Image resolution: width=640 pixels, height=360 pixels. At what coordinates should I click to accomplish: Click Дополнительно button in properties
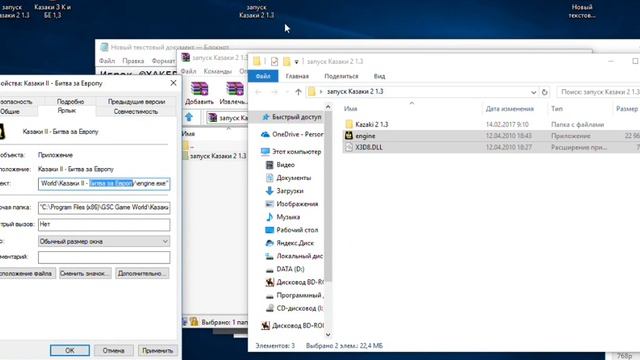(142, 273)
